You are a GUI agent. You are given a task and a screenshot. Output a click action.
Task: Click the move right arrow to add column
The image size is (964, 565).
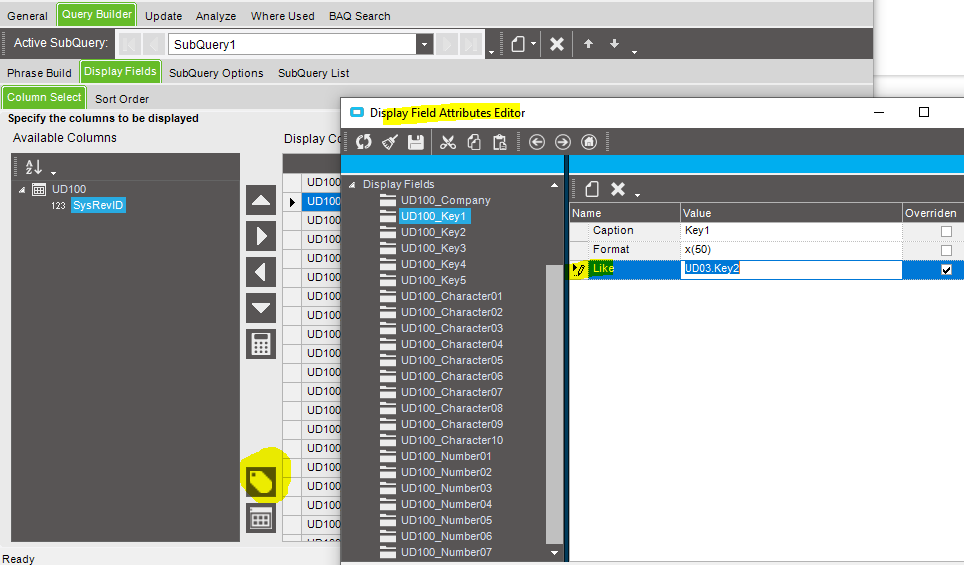pyautogui.click(x=261, y=236)
